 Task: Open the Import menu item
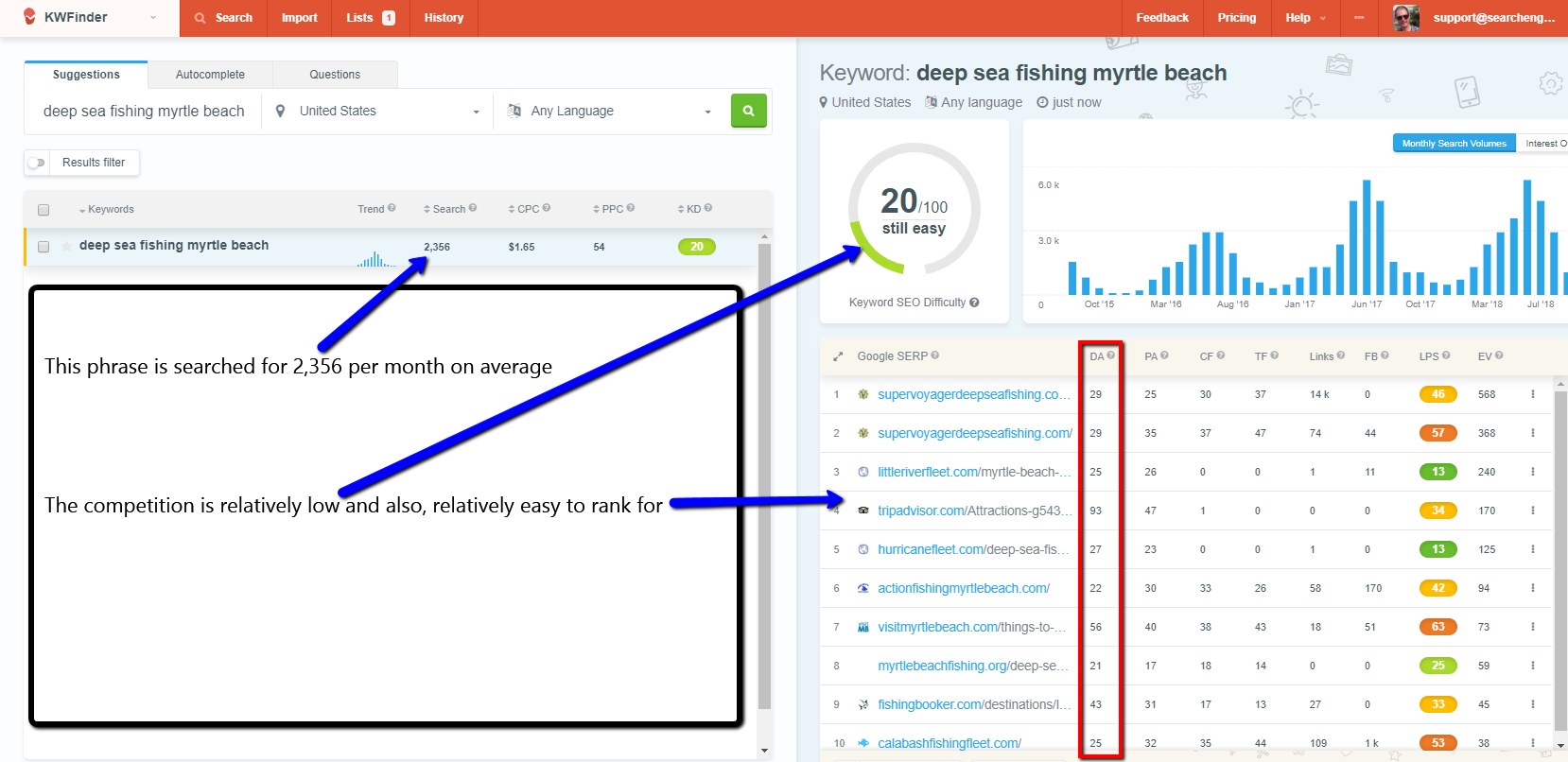pos(300,18)
